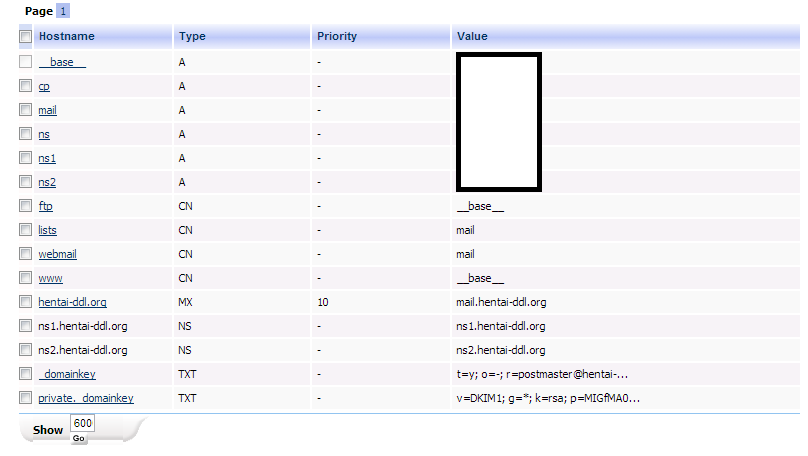This screenshot has width=808, height=456.
Task: Select the checkbox beside the mail record
Action: click(25, 110)
